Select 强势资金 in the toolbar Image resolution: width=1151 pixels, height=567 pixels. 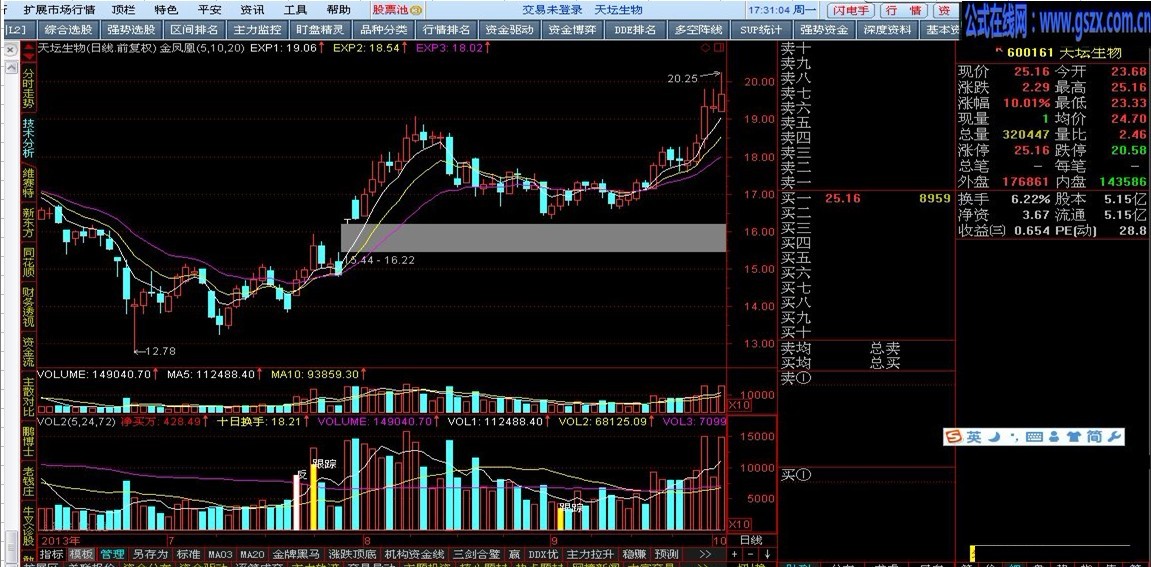click(824, 30)
